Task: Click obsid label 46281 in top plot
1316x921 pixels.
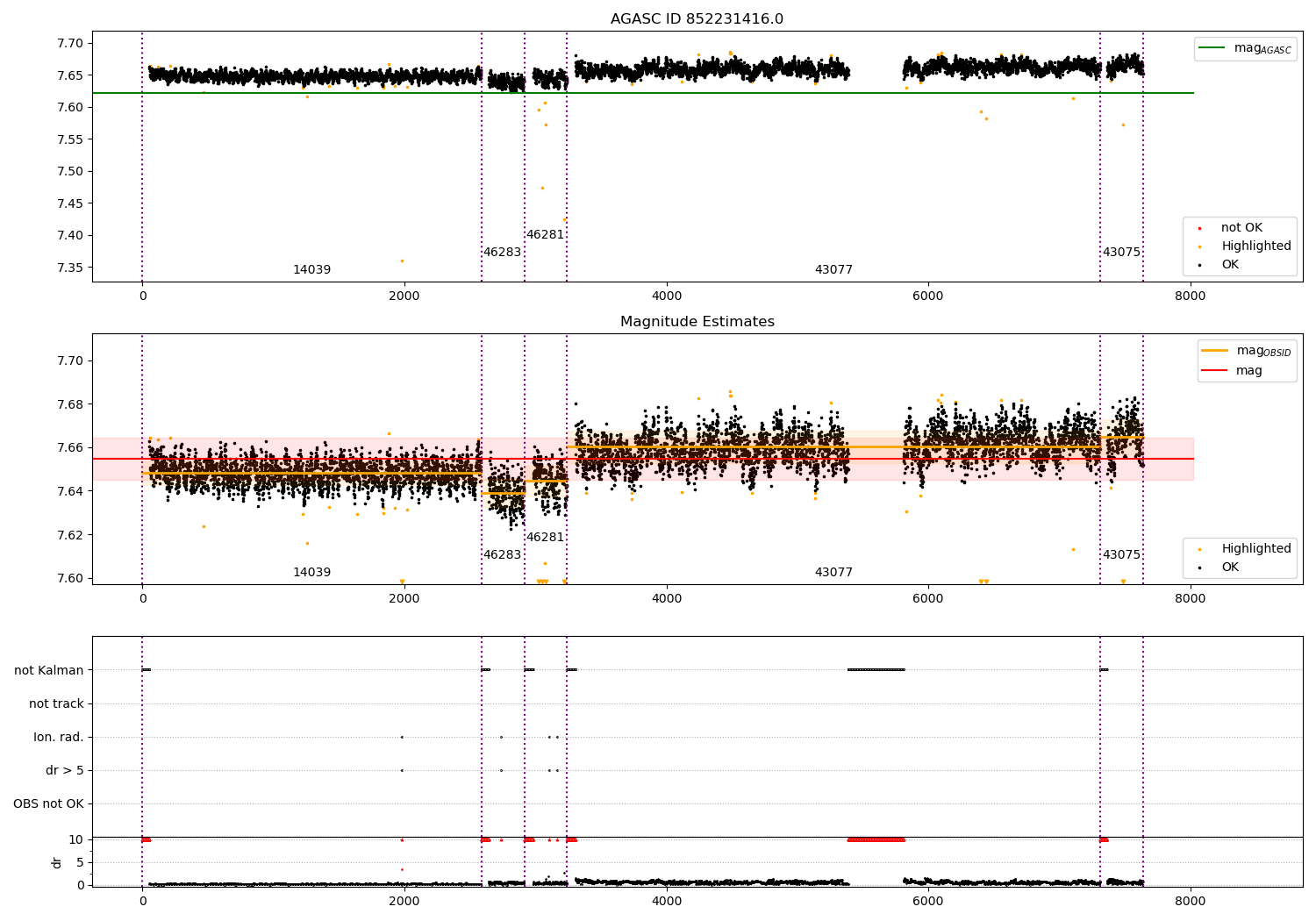Action: pyautogui.click(x=545, y=235)
